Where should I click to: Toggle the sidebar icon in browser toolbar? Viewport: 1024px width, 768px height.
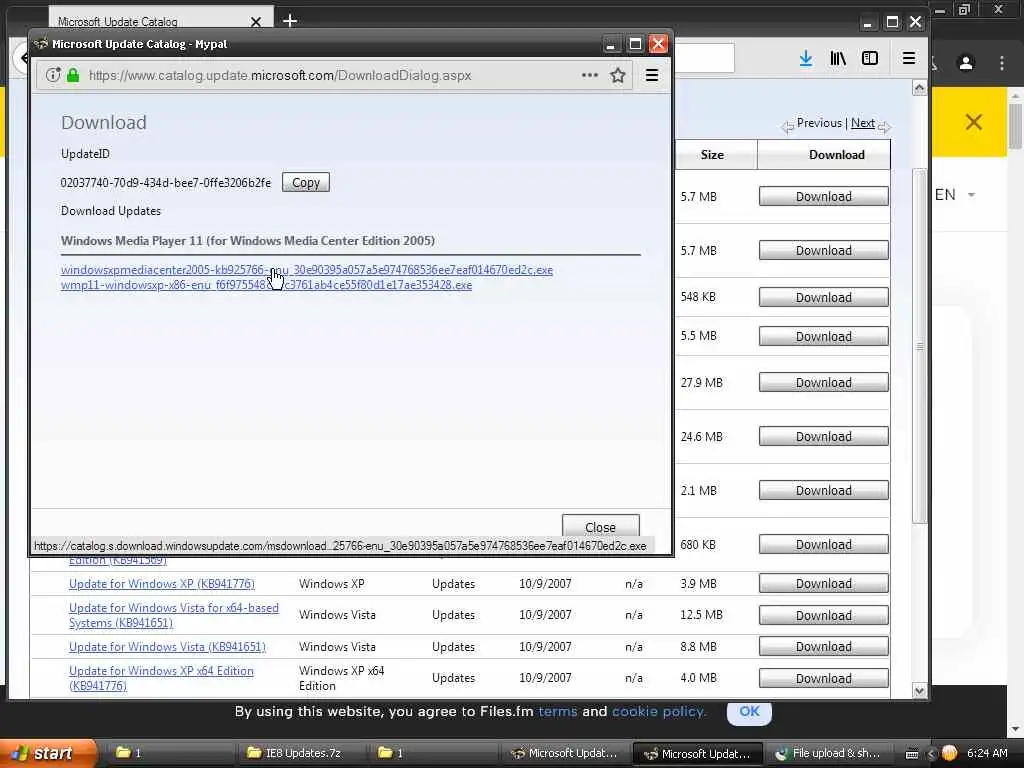coord(870,58)
